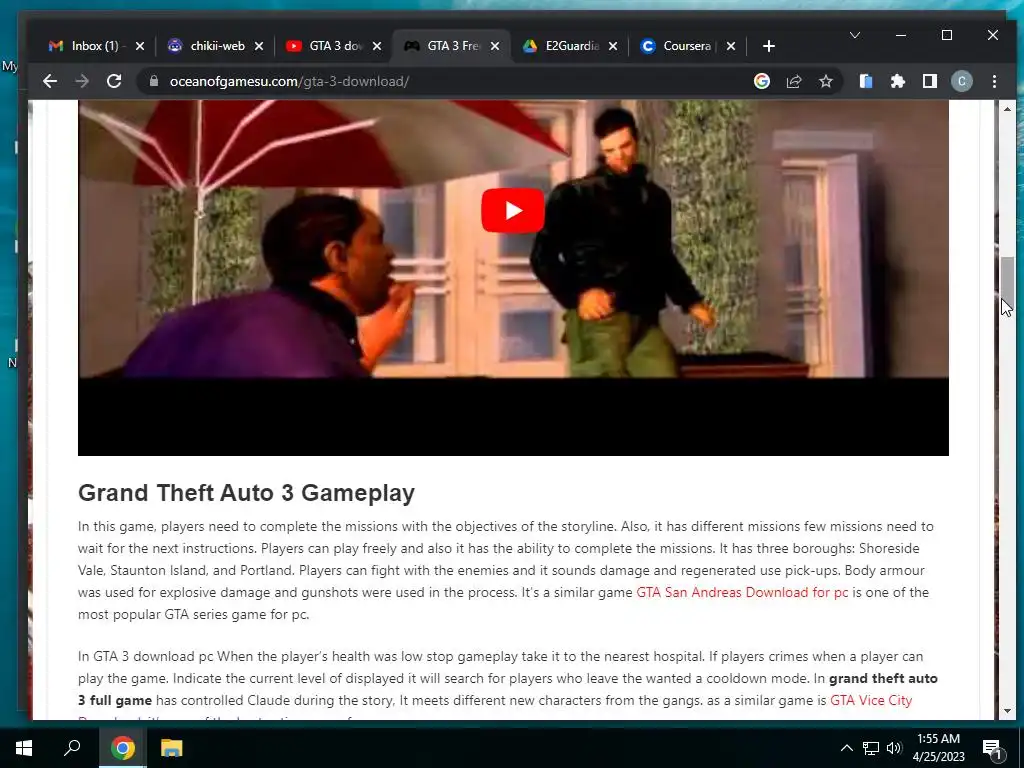Open the clock showing 1:55 AM
Image resolution: width=1024 pixels, height=768 pixels.
click(938, 748)
